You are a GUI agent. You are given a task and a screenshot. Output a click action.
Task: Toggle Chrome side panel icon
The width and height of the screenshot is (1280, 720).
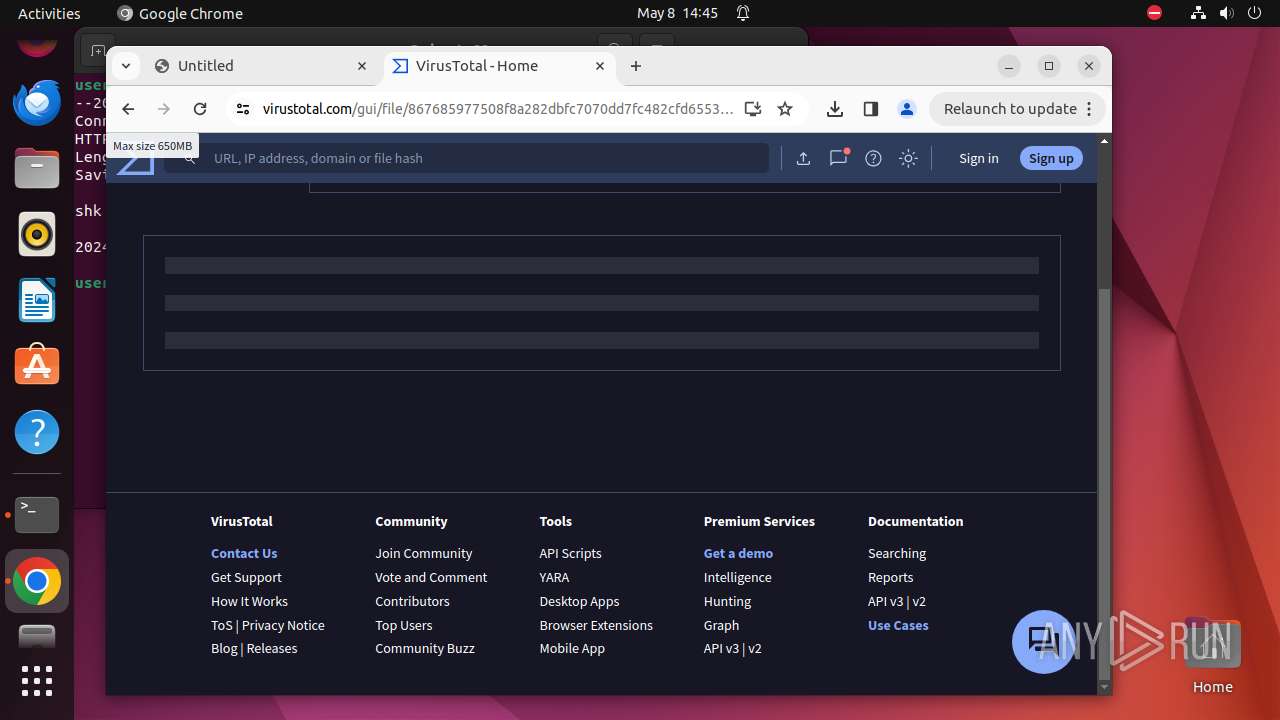pyautogui.click(x=870, y=109)
